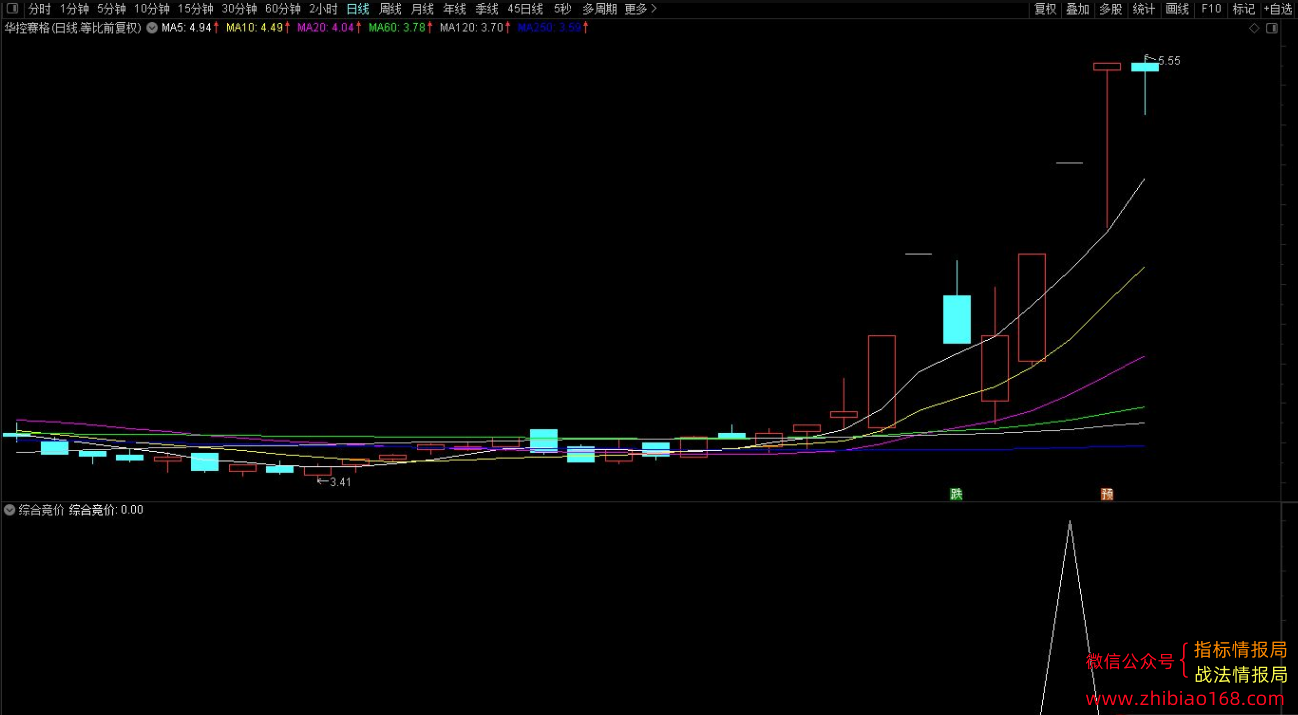Select the 60分钟 period tab
This screenshot has height=715, width=1298.
tap(283, 9)
